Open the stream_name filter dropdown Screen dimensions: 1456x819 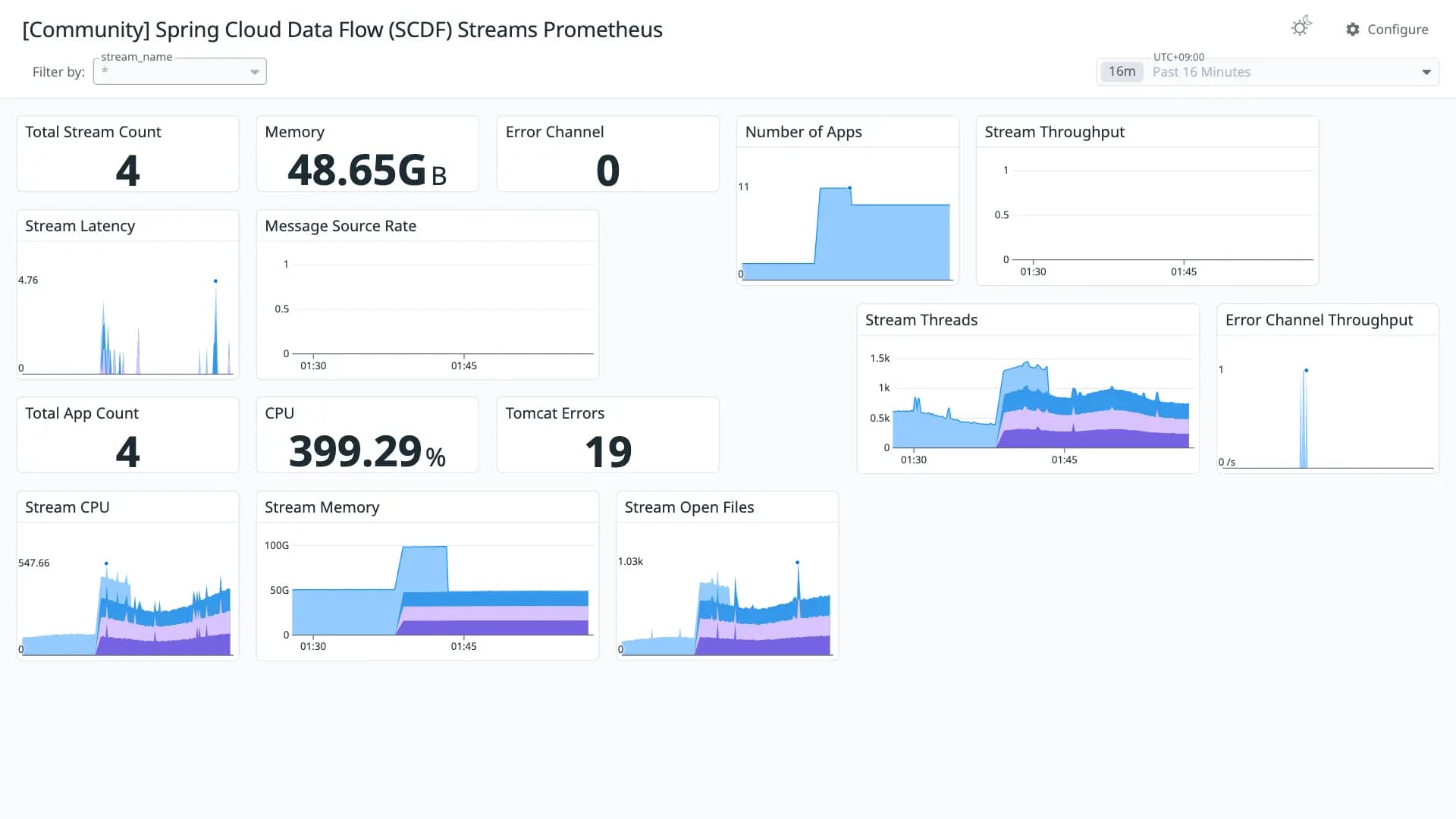point(180,71)
